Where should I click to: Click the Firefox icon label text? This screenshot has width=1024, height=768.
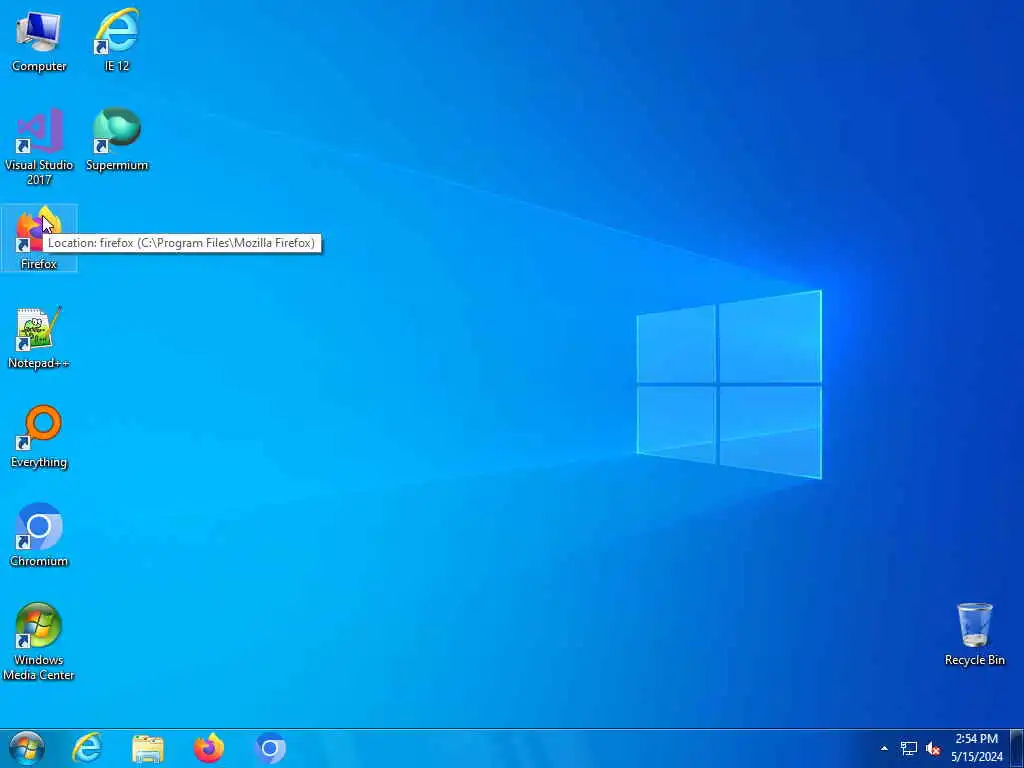coord(39,264)
